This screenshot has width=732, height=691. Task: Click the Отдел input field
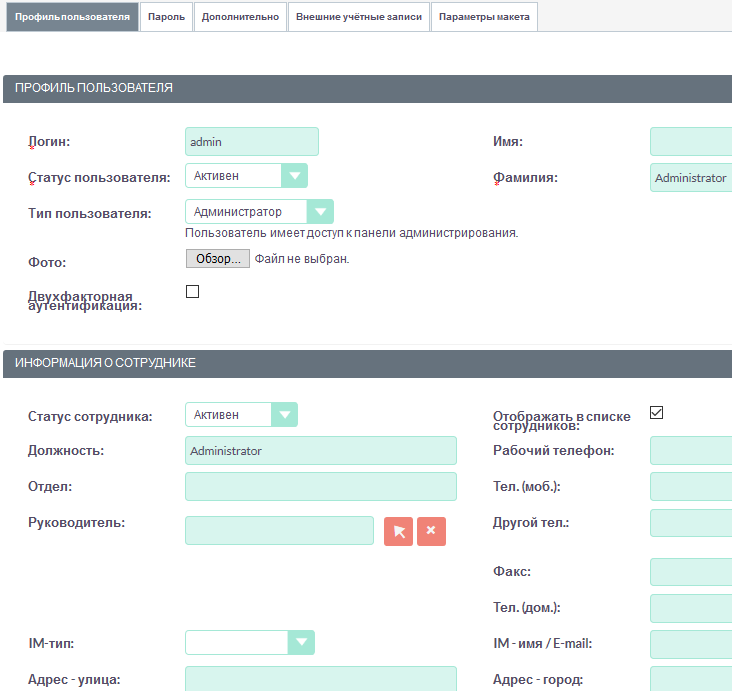click(x=320, y=487)
